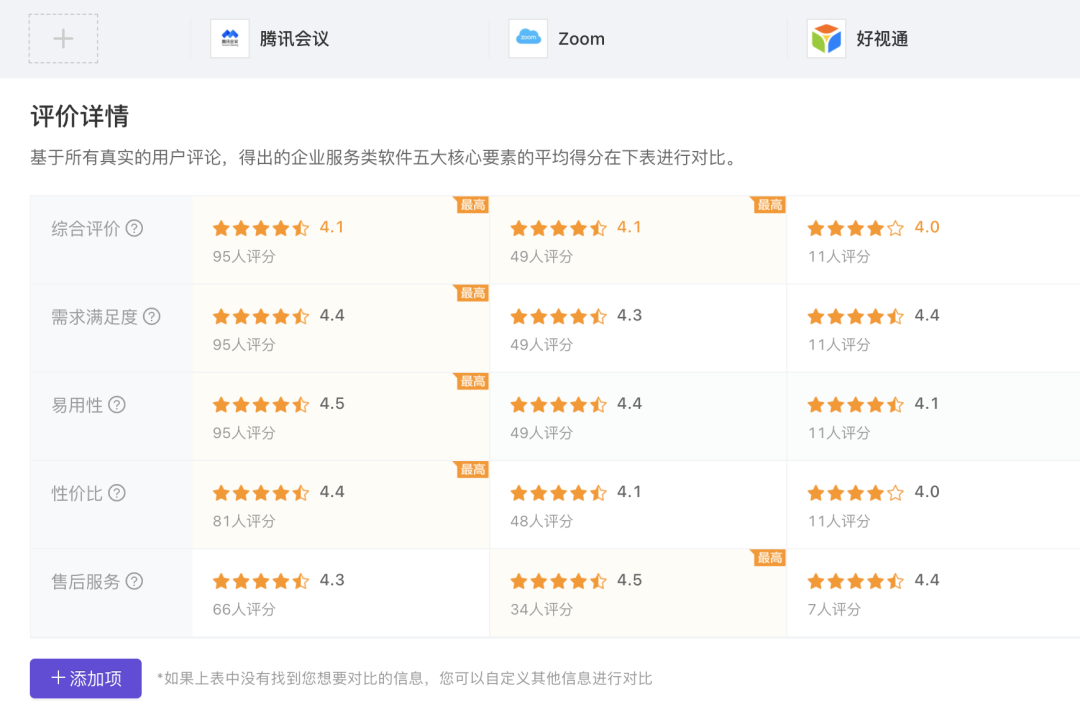Click the 4.3 score for 腾讯会议 售后服务
The width and height of the screenshot is (1080, 727).
pos(332,580)
